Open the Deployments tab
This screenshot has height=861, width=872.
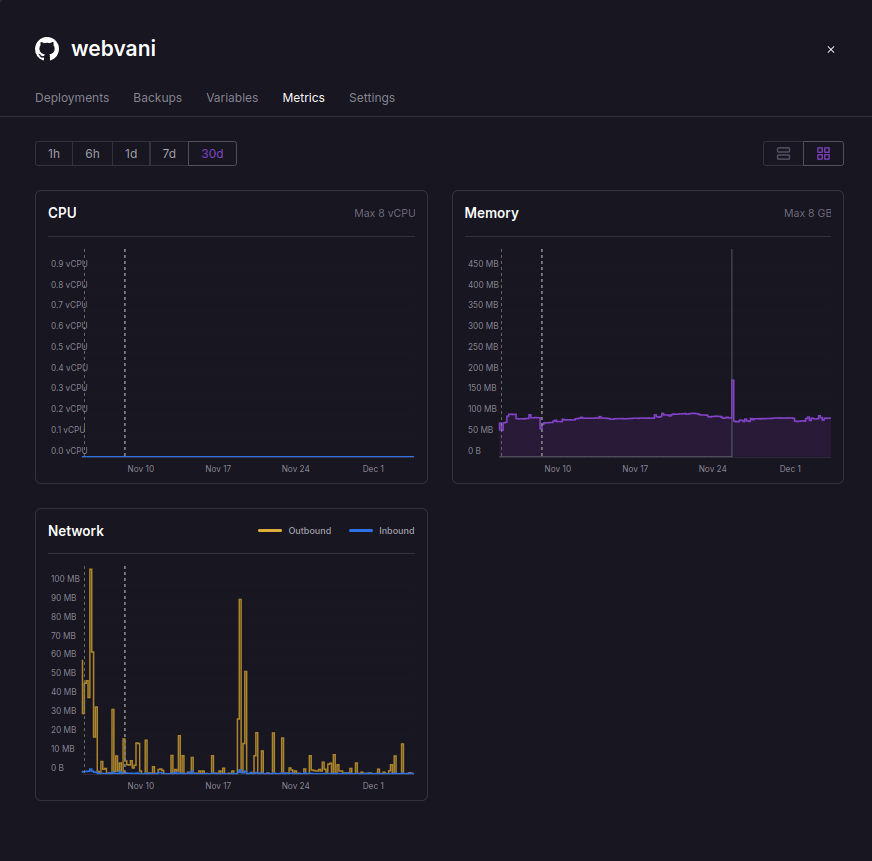tap(72, 98)
